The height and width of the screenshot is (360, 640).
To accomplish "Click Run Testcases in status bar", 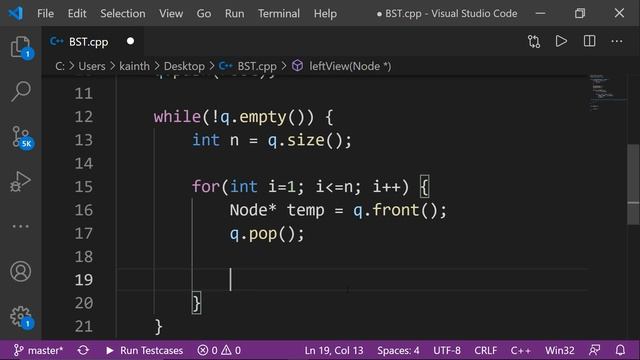I will tap(144, 350).
